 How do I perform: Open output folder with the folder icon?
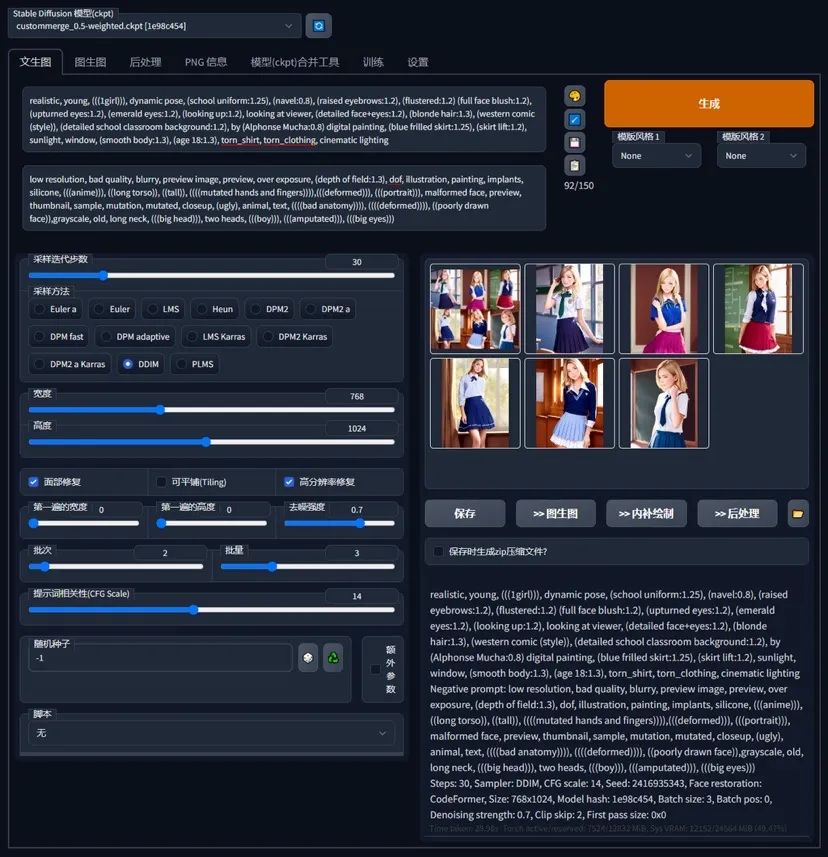coord(797,514)
